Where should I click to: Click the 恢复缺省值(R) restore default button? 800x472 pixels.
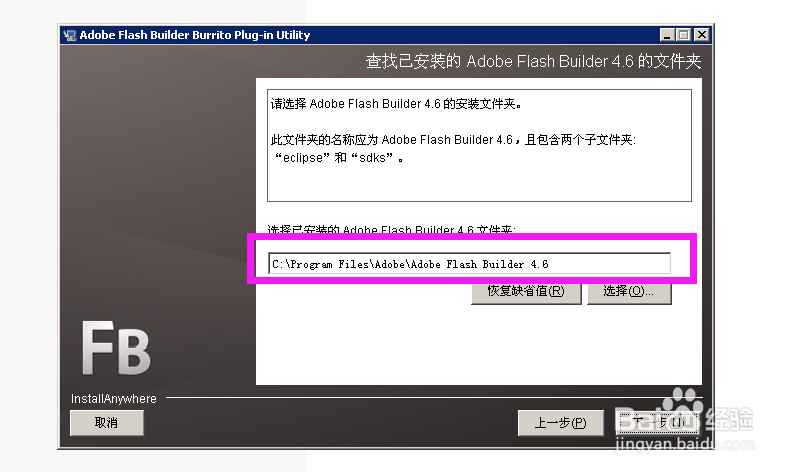(x=526, y=293)
